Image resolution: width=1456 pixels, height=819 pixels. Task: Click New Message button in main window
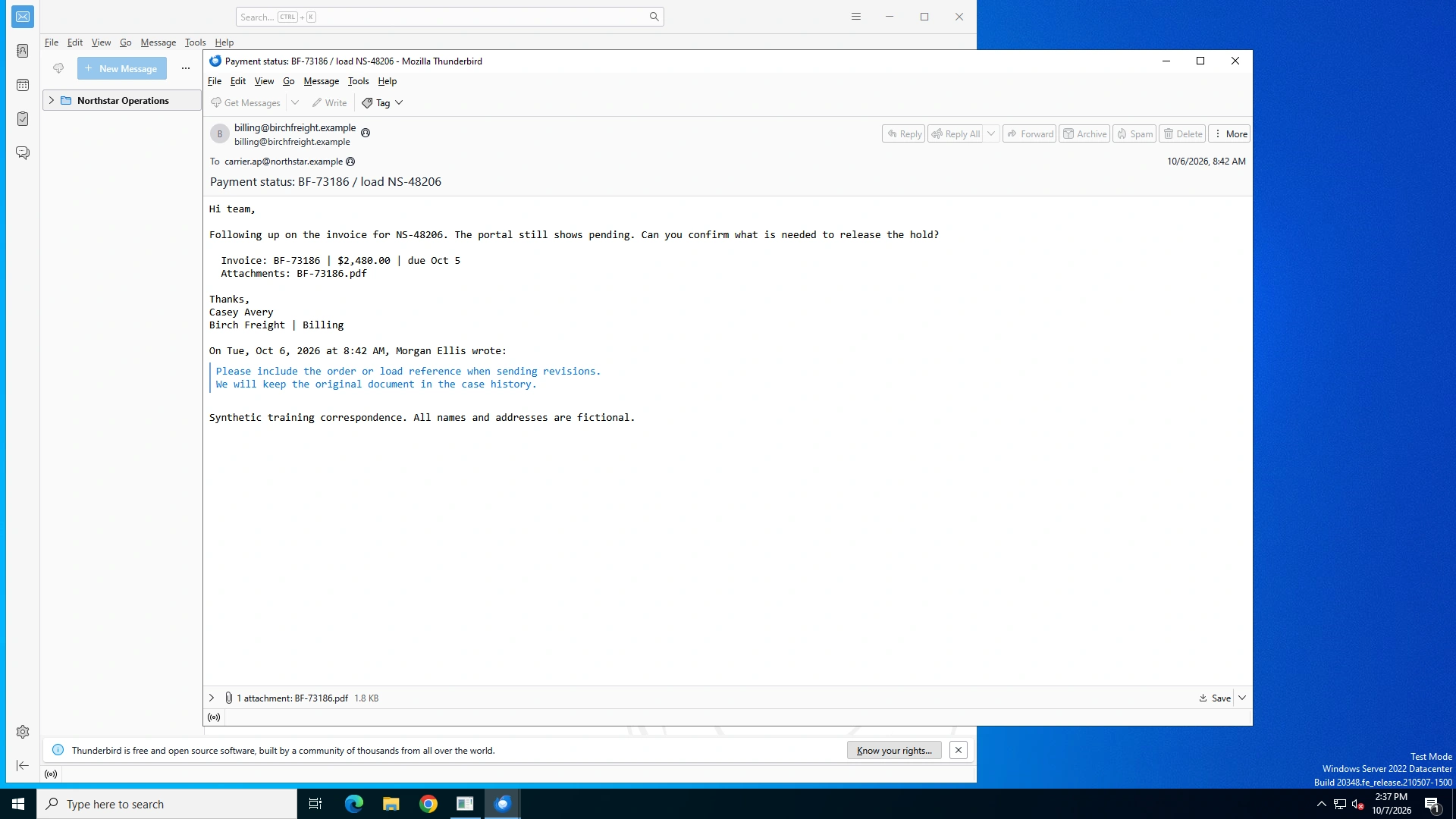121,68
